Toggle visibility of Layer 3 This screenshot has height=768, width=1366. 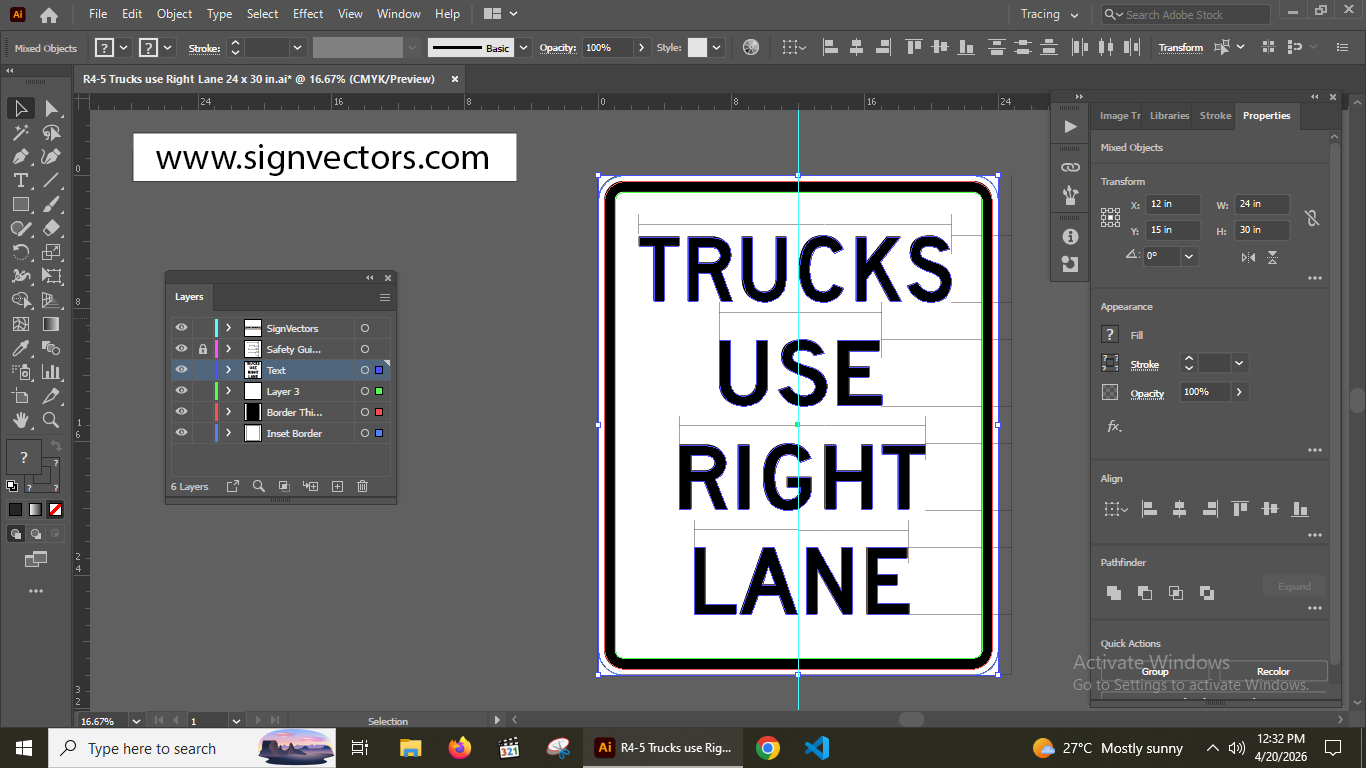click(x=181, y=390)
